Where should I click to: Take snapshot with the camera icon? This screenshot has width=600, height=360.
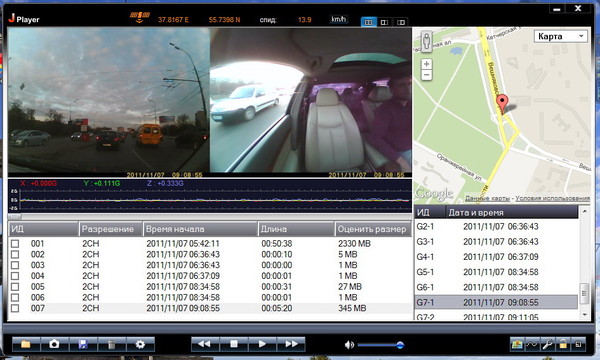pos(54,344)
